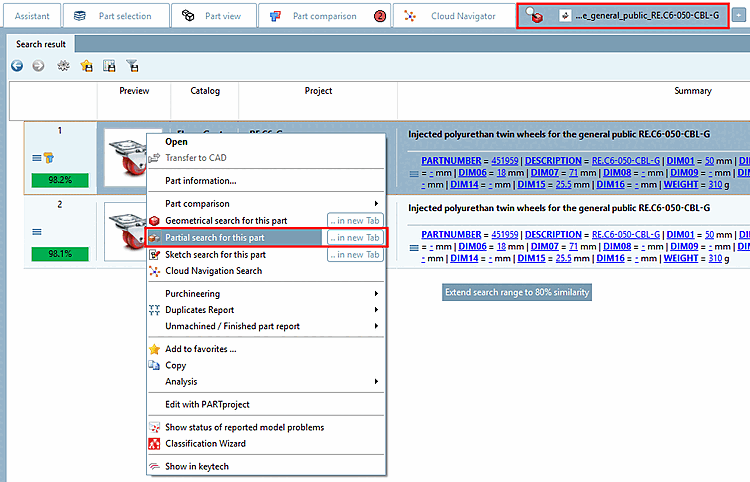Click the Cloud Navigator network icon
This screenshot has width=750, height=482.
pos(410,16)
